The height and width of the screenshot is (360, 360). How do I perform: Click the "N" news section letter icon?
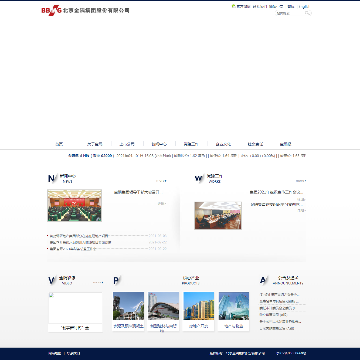(x=51, y=179)
